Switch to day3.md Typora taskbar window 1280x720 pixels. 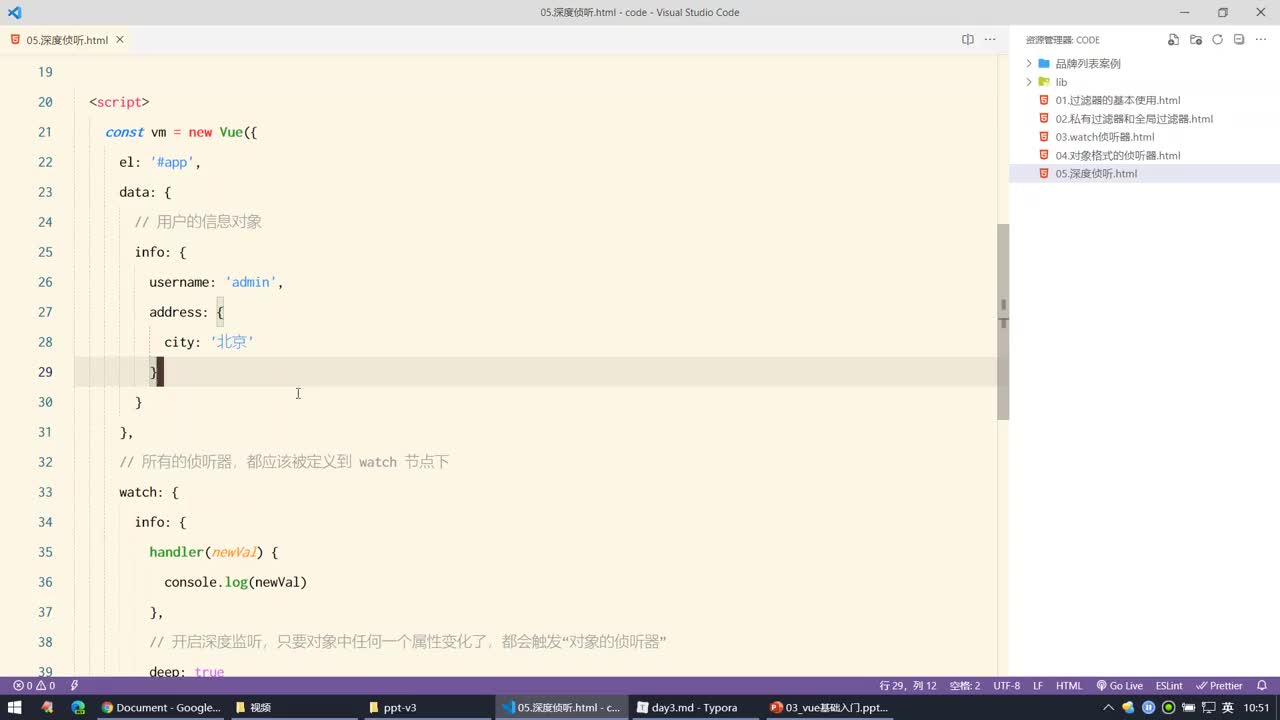tap(696, 707)
